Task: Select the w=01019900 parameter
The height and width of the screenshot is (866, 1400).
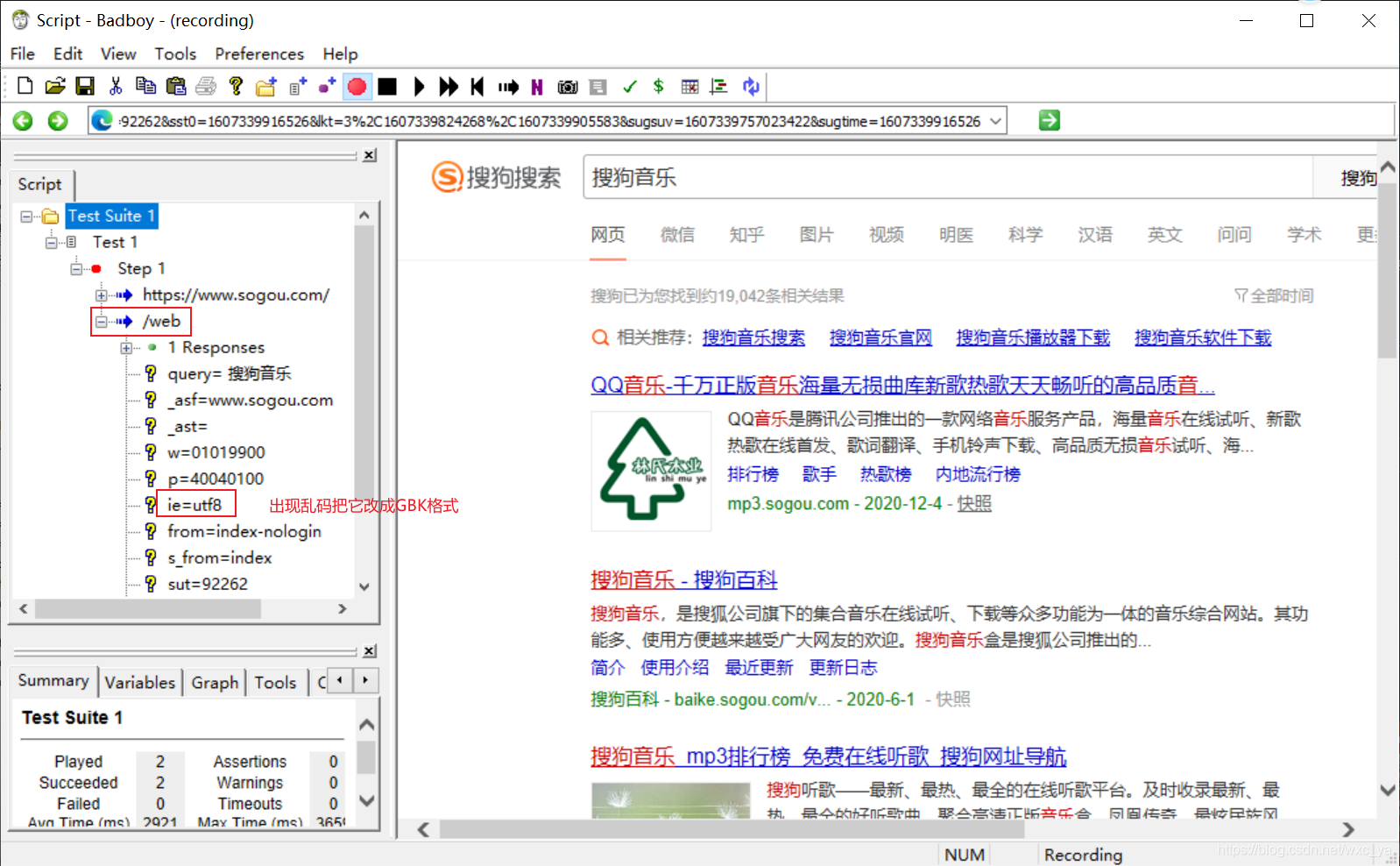Action: 216,452
